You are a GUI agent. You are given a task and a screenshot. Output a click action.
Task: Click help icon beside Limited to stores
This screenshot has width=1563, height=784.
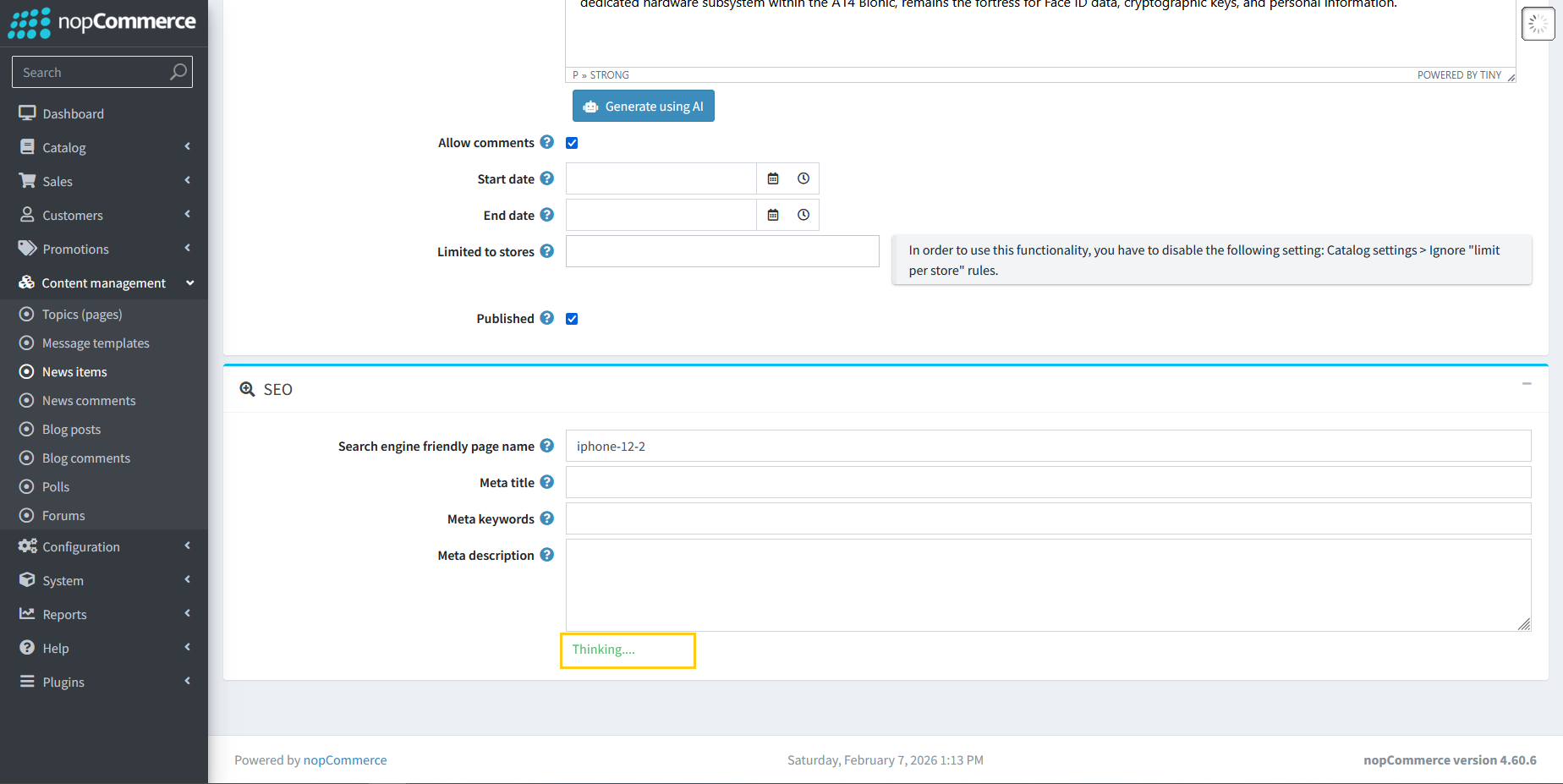point(547,251)
